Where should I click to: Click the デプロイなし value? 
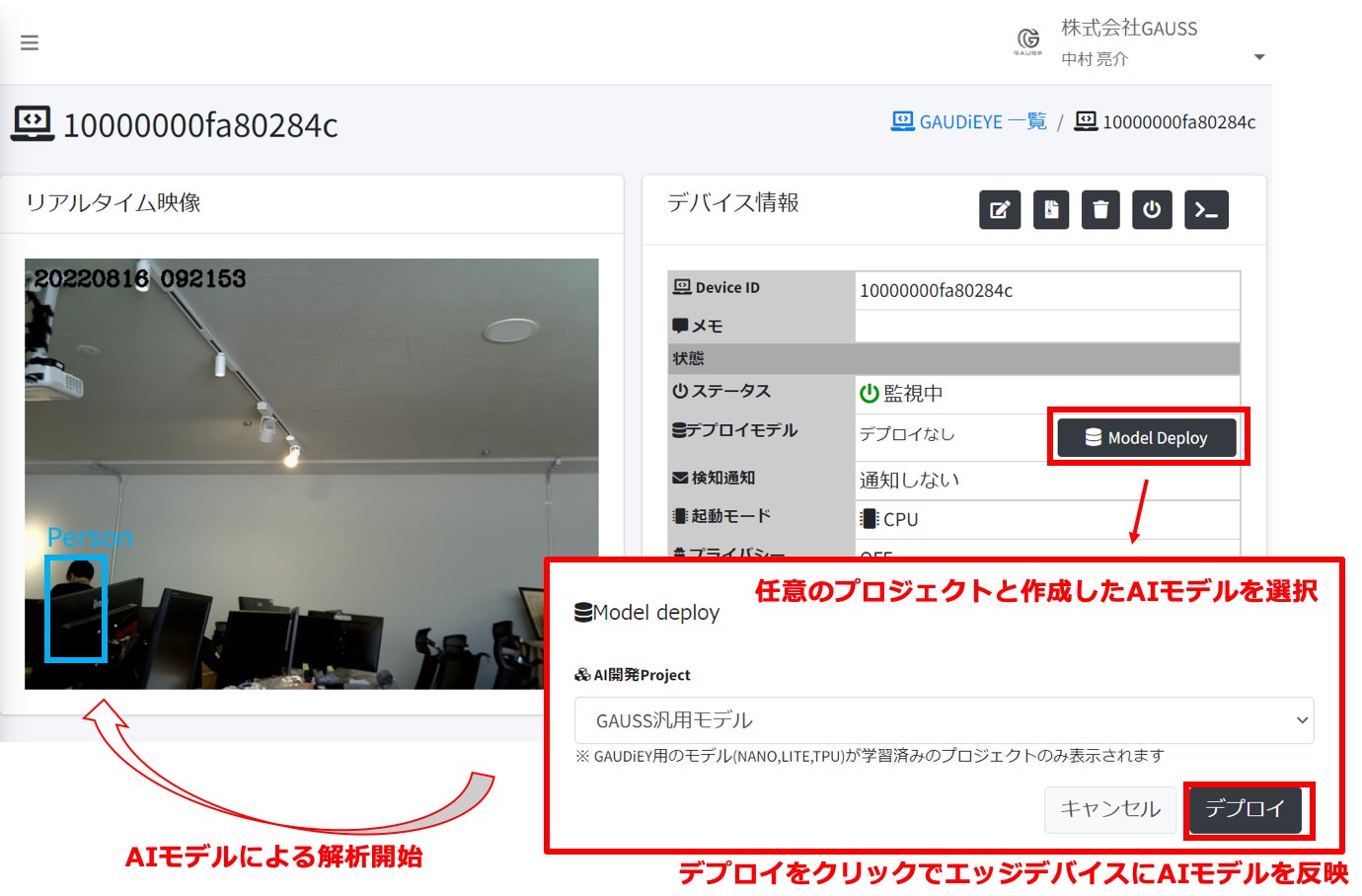pyautogui.click(x=907, y=434)
